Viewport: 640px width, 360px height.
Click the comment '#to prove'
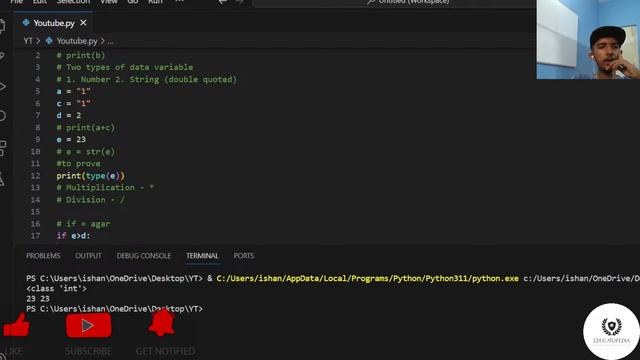pyautogui.click(x=78, y=164)
